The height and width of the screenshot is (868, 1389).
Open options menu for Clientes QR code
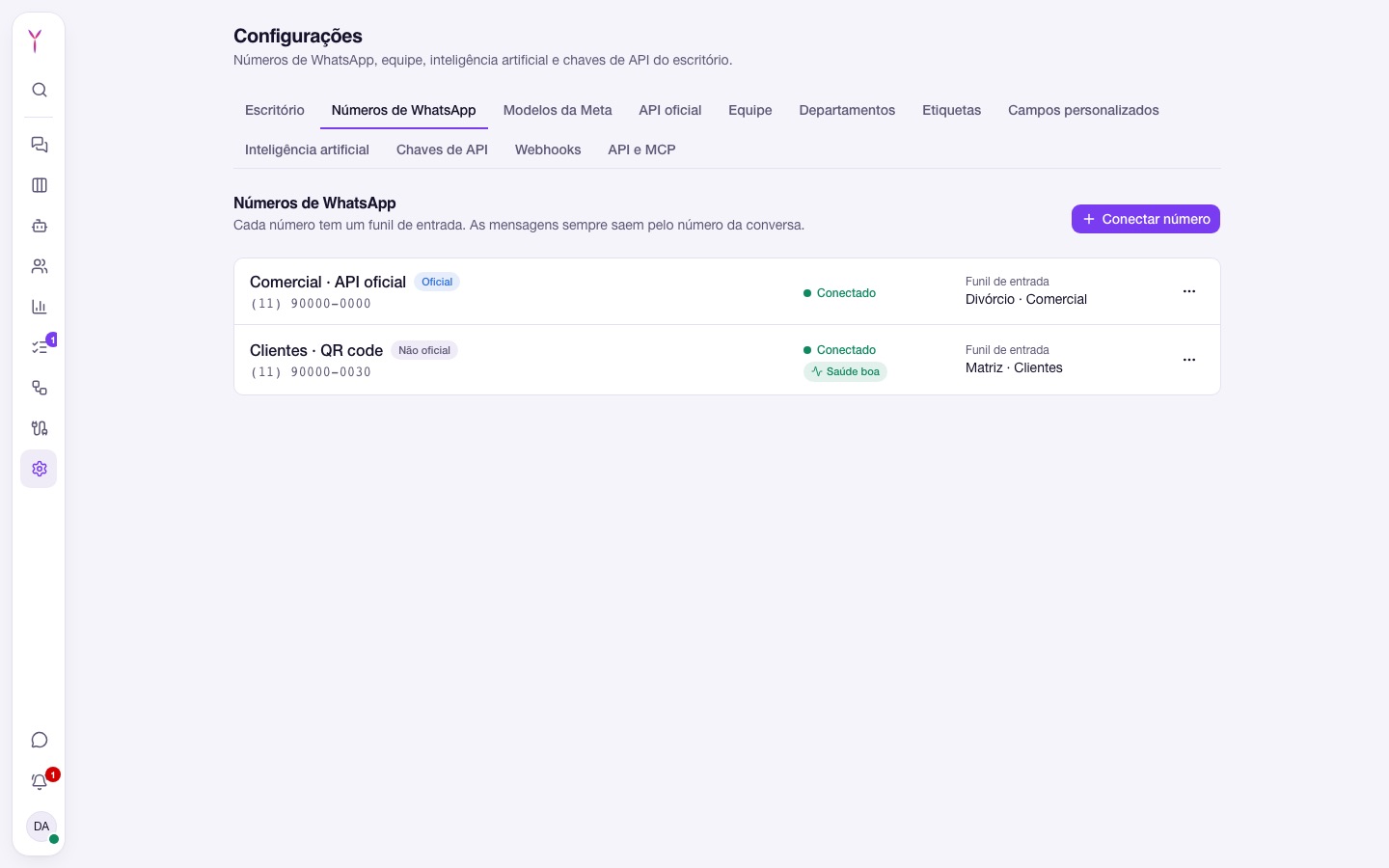coord(1189,360)
